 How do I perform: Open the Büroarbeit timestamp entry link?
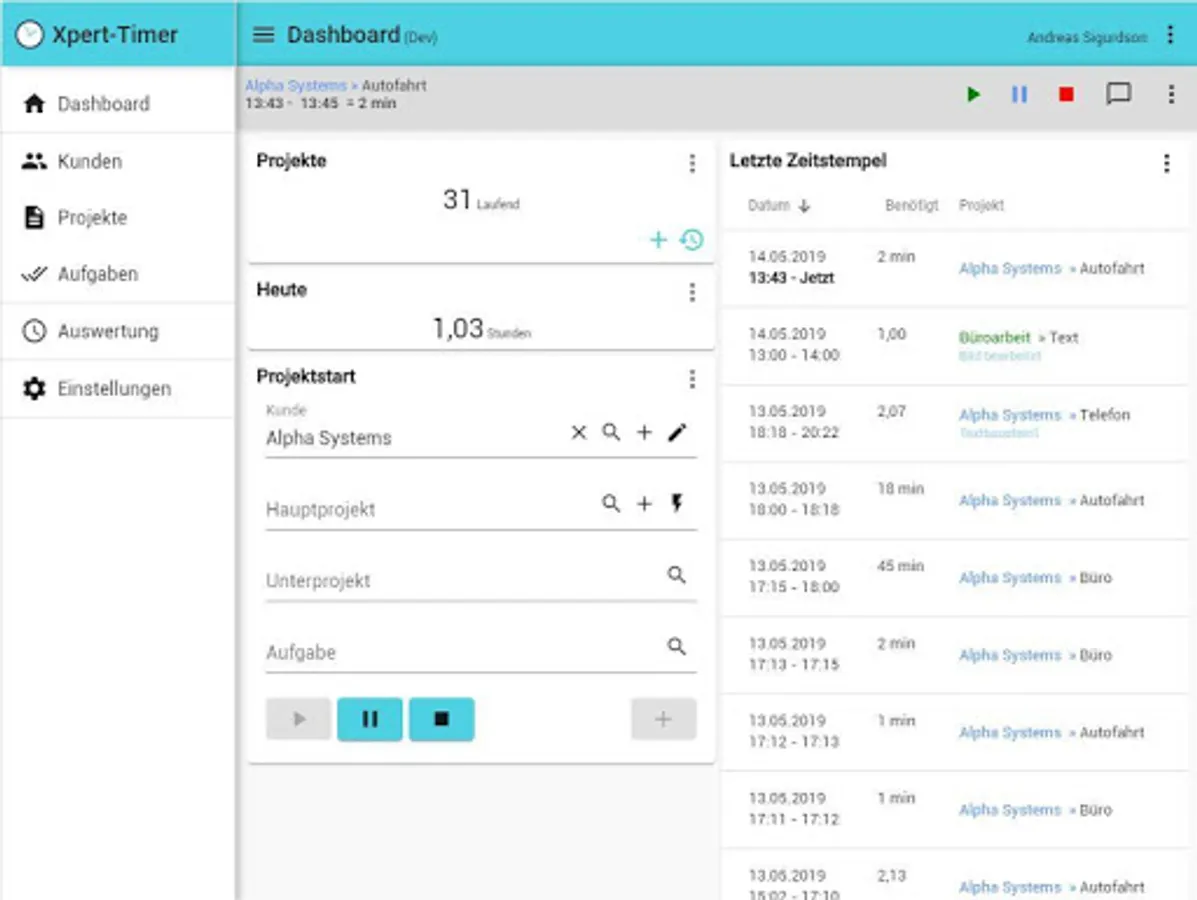[994, 337]
